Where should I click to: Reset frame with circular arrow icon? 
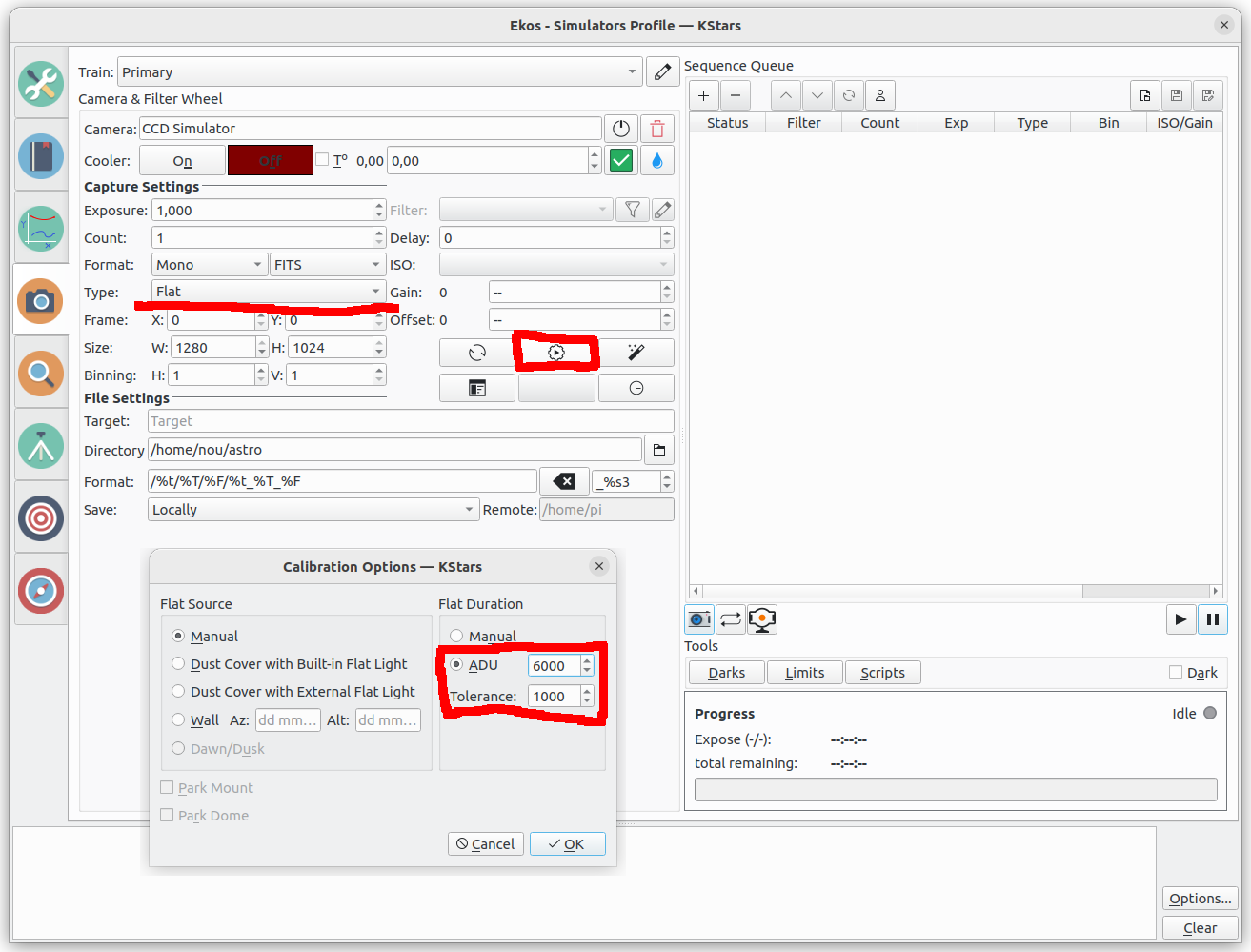477,353
